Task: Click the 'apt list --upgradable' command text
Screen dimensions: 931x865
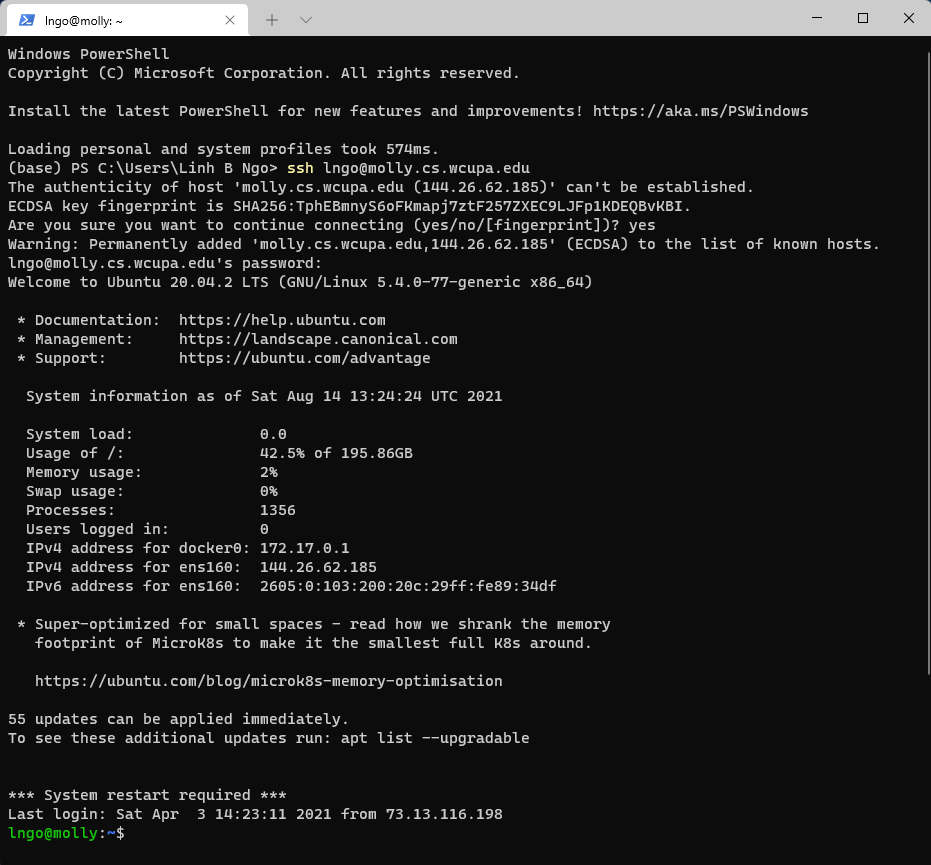Action: [x=435, y=738]
